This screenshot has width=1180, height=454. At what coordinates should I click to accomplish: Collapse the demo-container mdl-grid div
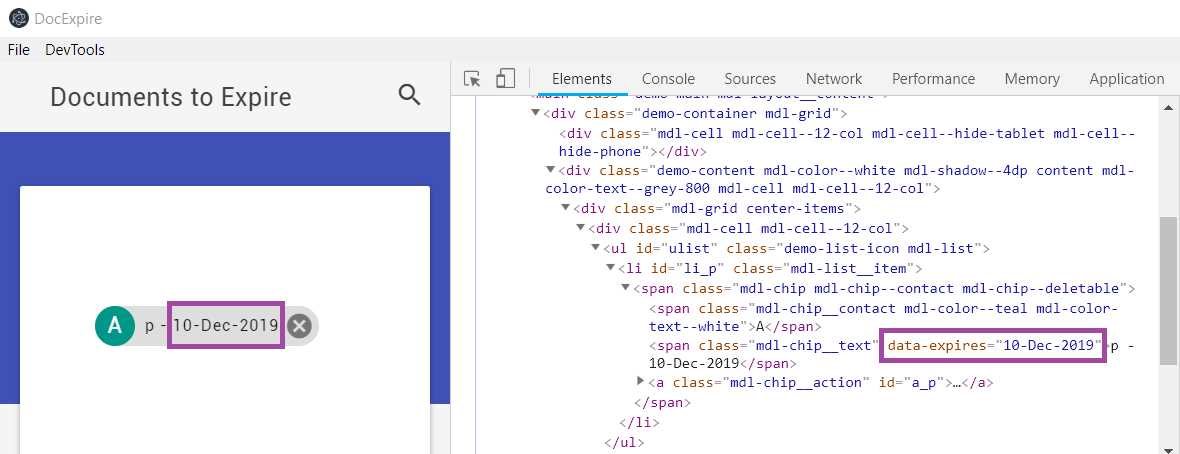tap(536, 113)
